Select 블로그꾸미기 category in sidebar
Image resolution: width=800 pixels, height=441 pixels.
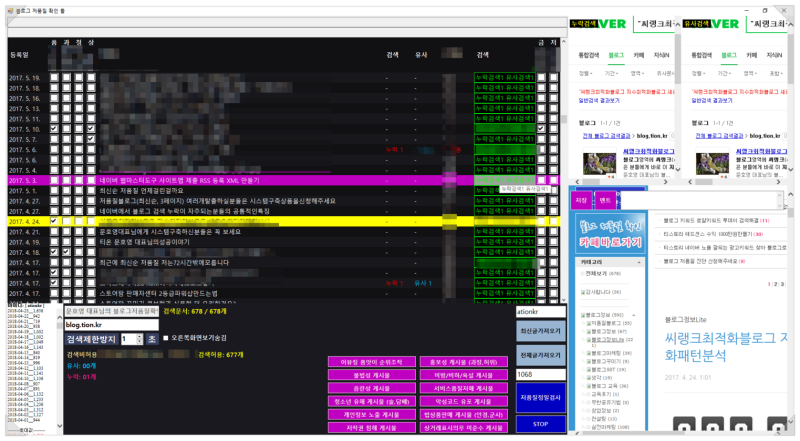tap(606, 361)
